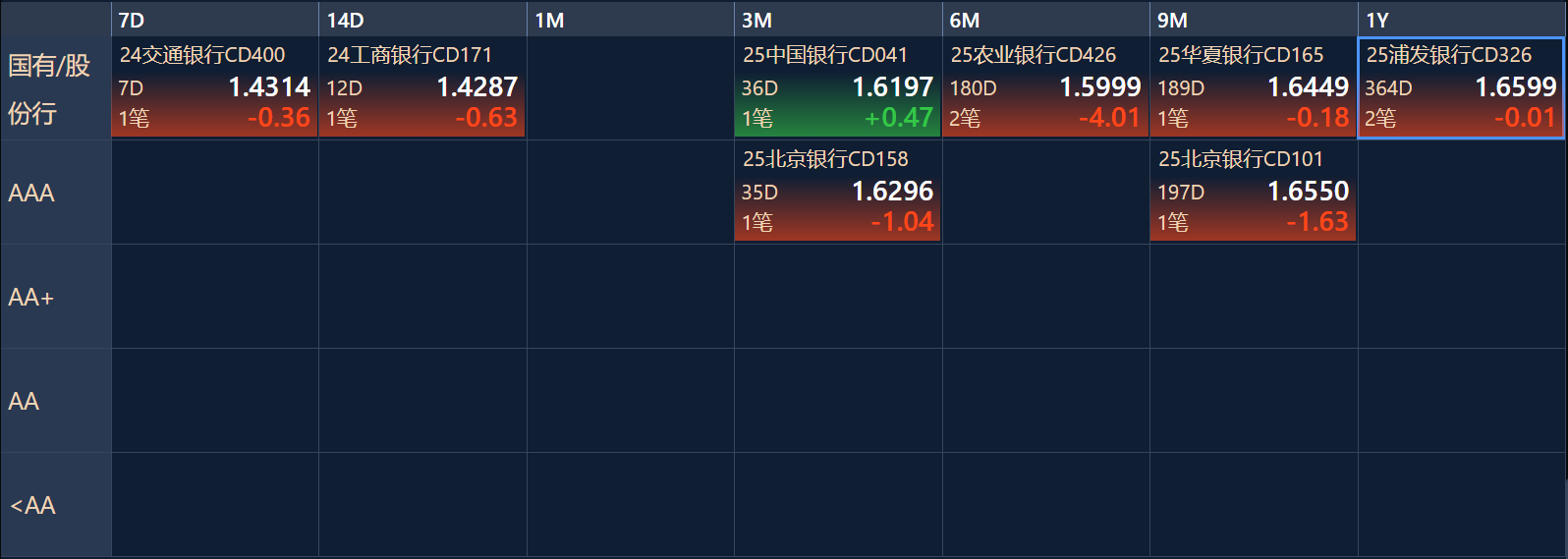1568x559 pixels.
Task: Click the change value -4.01
Action: (x=1110, y=118)
